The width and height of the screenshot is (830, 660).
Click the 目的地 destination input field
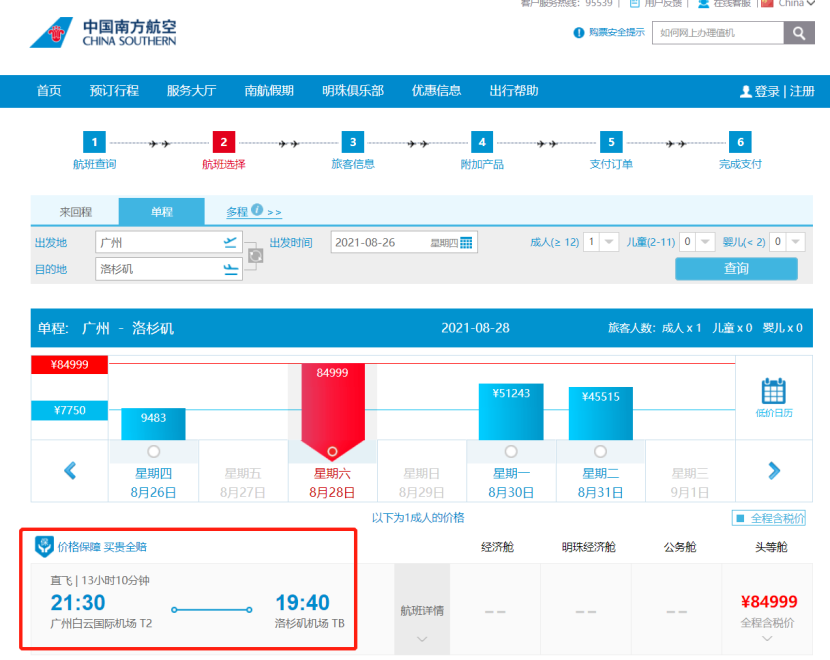click(160, 269)
